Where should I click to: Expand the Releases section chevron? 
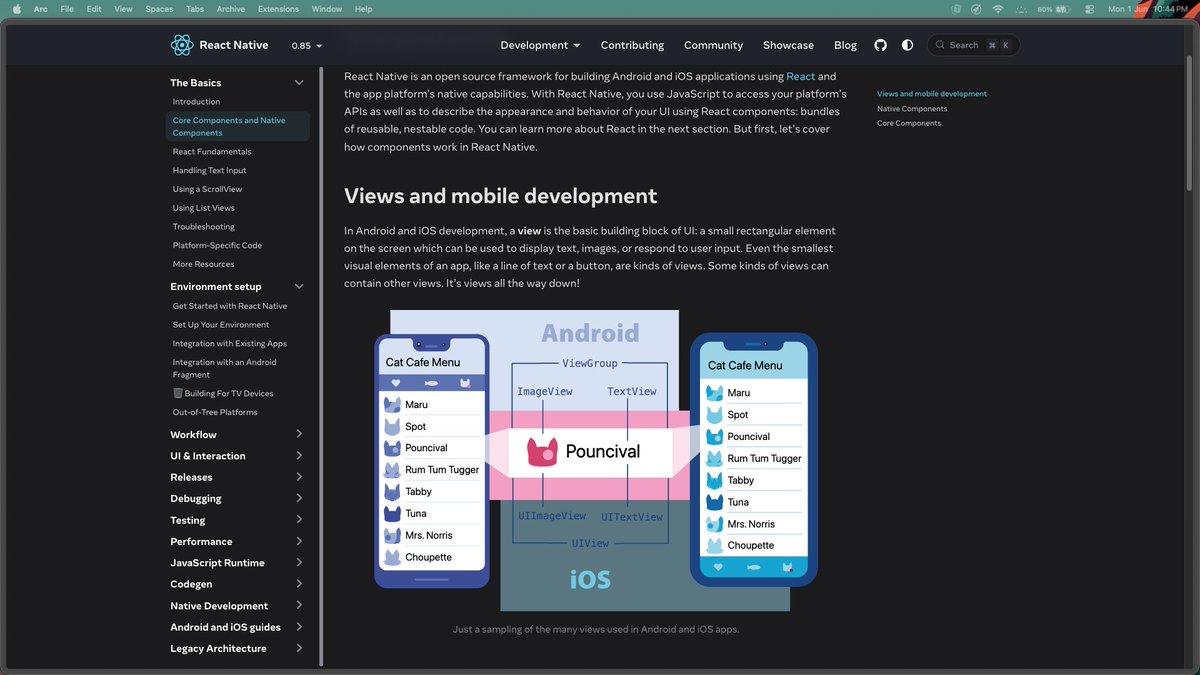(299, 477)
